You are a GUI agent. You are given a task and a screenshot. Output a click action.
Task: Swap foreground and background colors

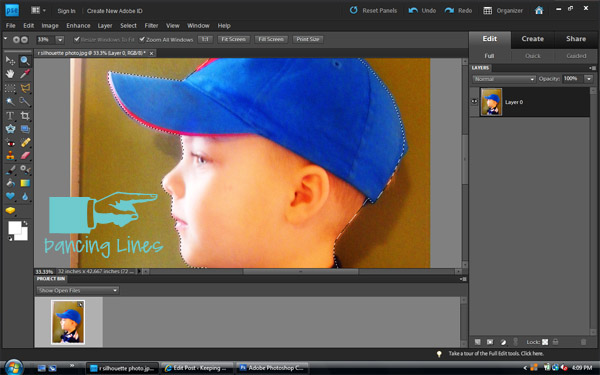[26, 223]
